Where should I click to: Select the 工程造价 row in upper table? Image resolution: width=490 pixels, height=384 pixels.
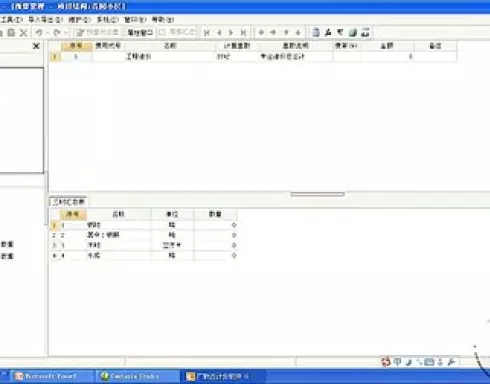click(x=253, y=57)
